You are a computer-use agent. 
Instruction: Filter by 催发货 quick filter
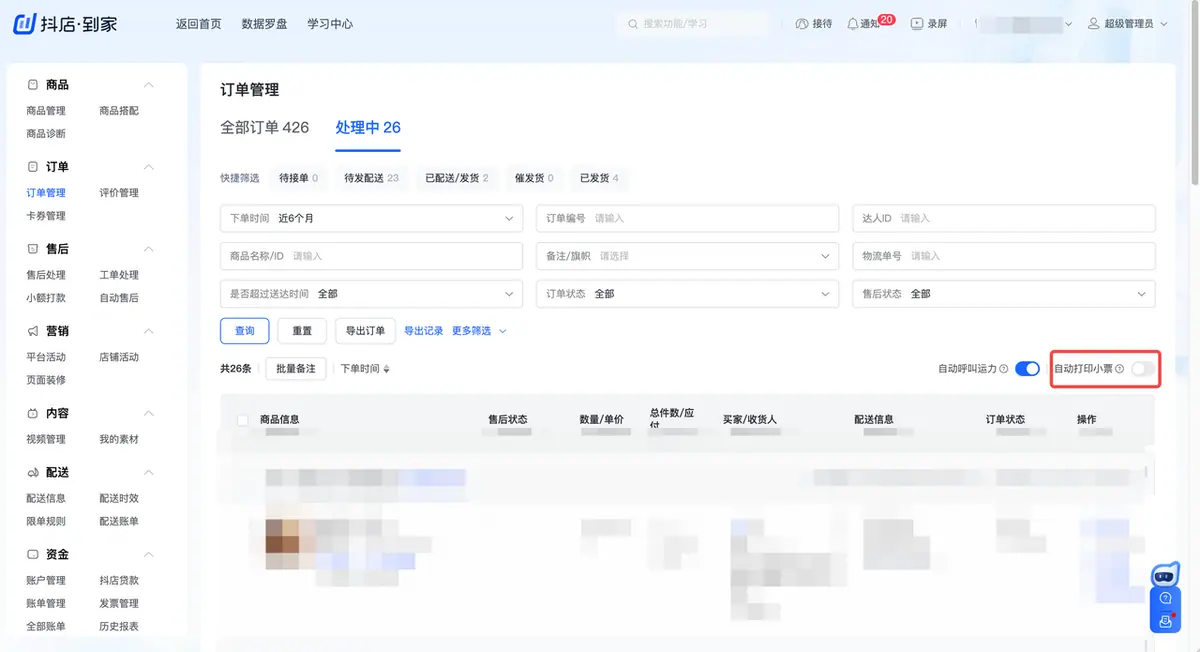point(534,178)
